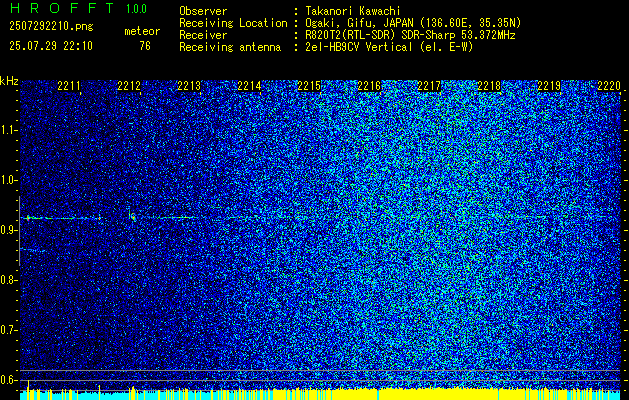The width and height of the screenshot is (629, 400).
Task: Click the yellow signal level bar graph
Action: [x=320, y=394]
